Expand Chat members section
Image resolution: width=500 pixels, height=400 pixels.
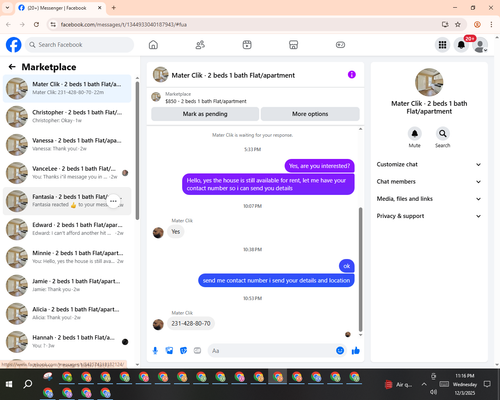[x=429, y=182]
